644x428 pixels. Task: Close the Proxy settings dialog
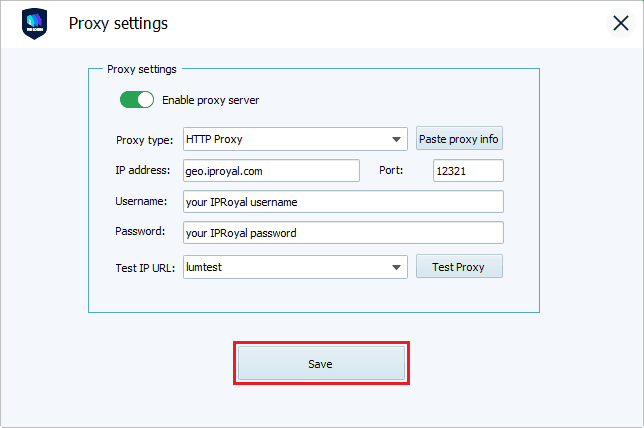click(620, 24)
